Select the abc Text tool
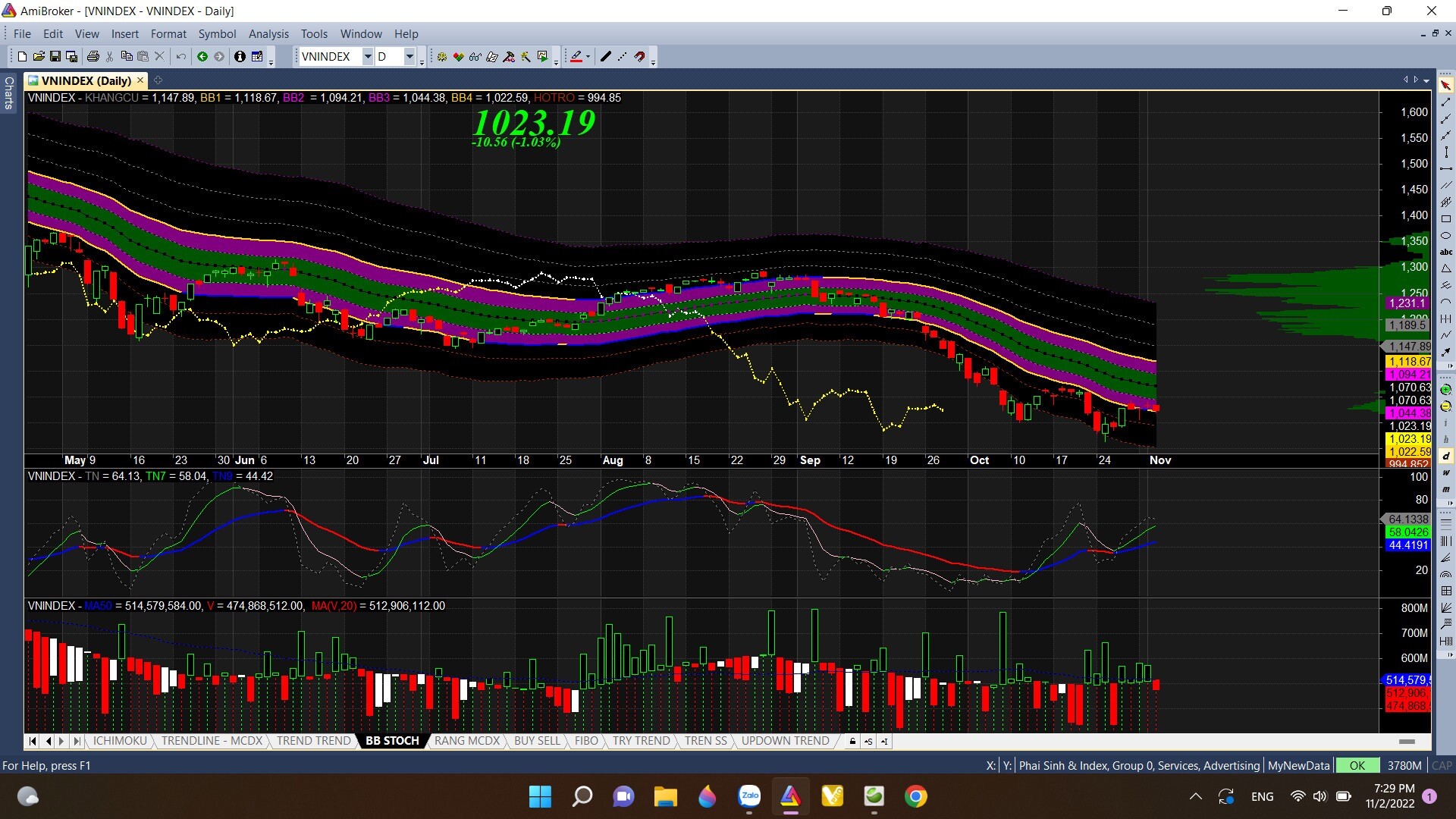This screenshot has height=819, width=1456. tap(1445, 252)
